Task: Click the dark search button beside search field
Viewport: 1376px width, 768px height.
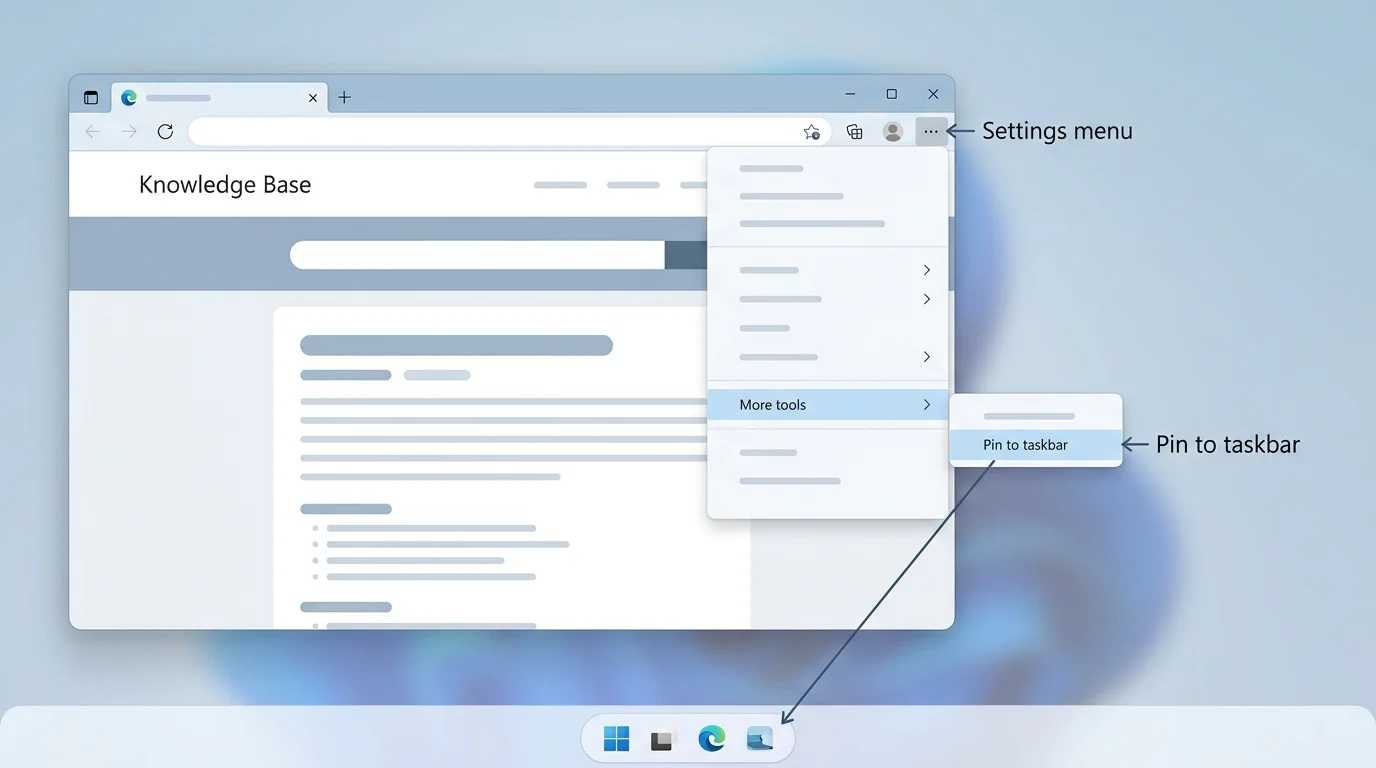Action: (x=686, y=255)
